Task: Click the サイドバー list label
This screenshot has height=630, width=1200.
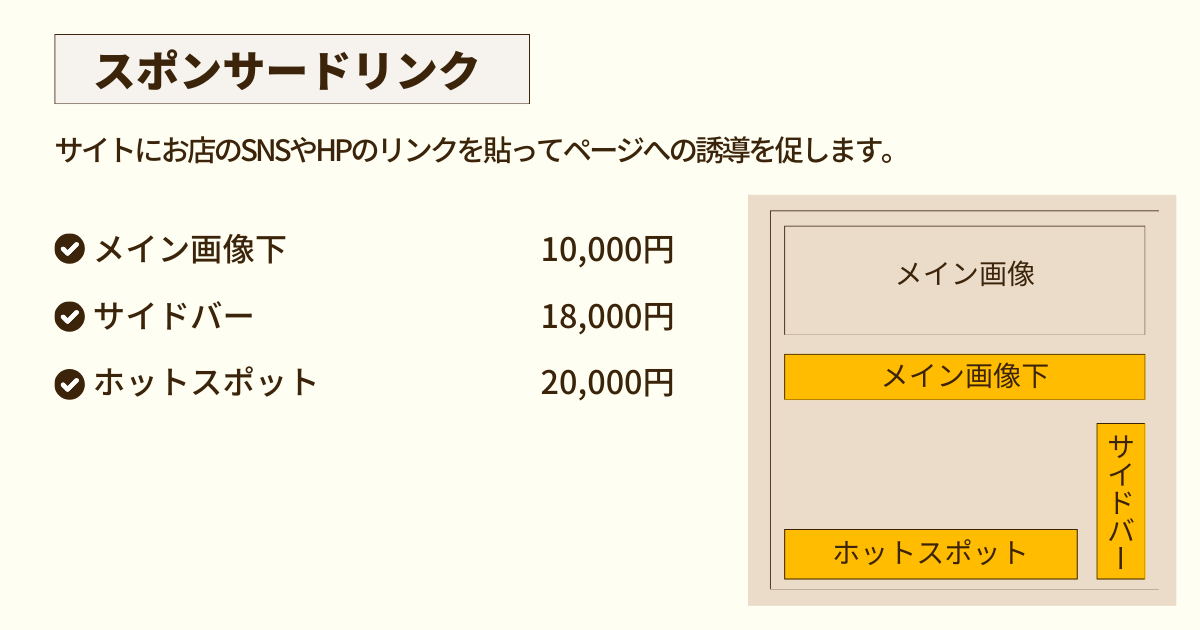Action: (174, 317)
